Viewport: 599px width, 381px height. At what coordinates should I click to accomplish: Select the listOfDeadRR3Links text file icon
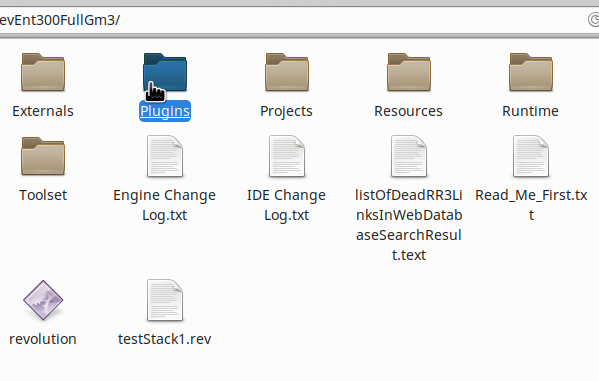(409, 156)
